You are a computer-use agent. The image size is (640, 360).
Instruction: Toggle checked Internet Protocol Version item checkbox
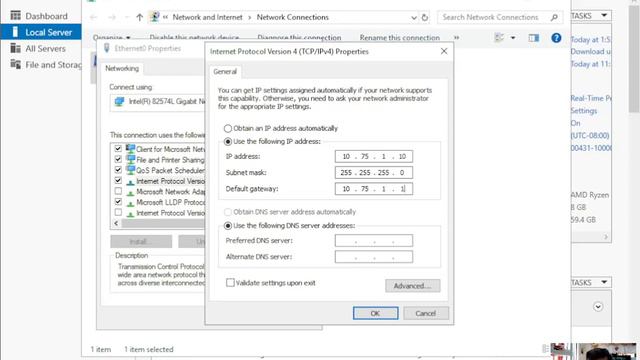tap(118, 180)
